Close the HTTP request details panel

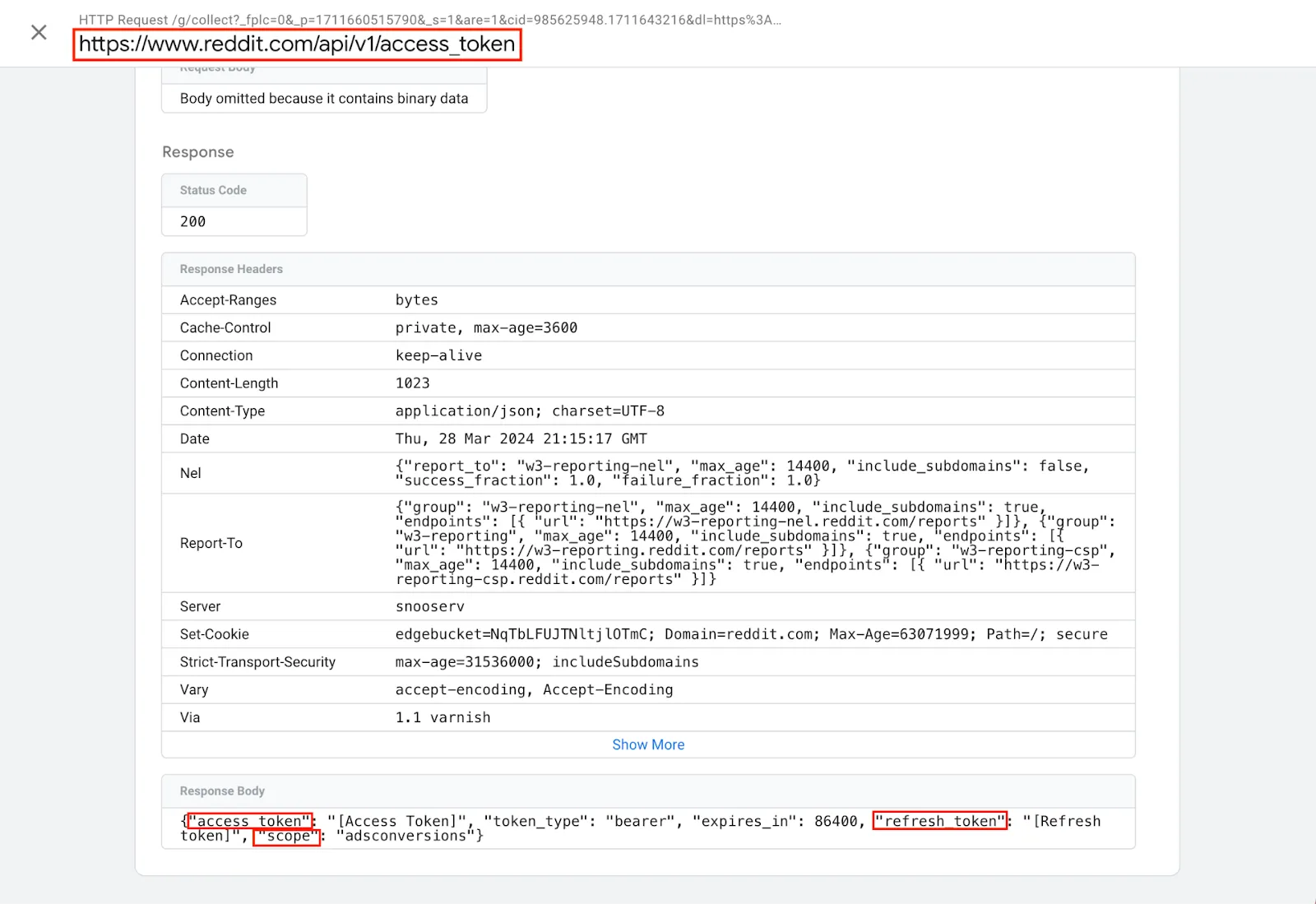click(39, 32)
